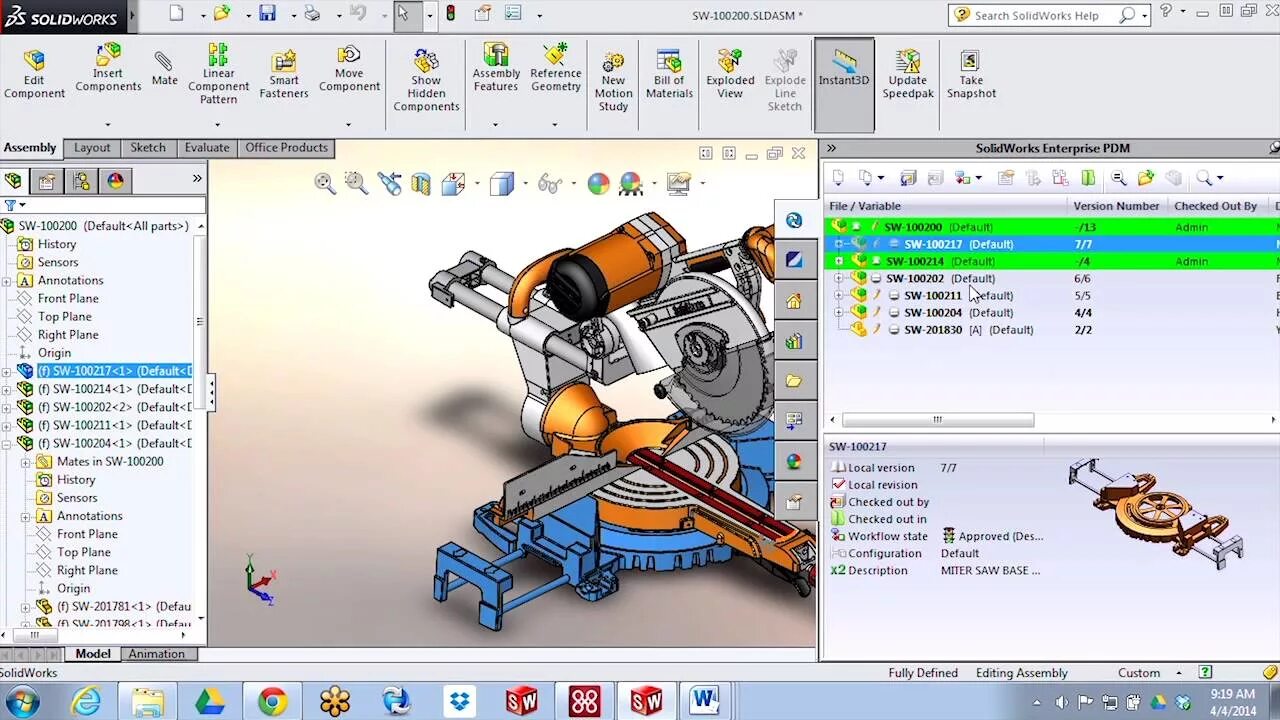This screenshot has height=720, width=1280.
Task: Create a New Motion Study
Action: click(613, 80)
